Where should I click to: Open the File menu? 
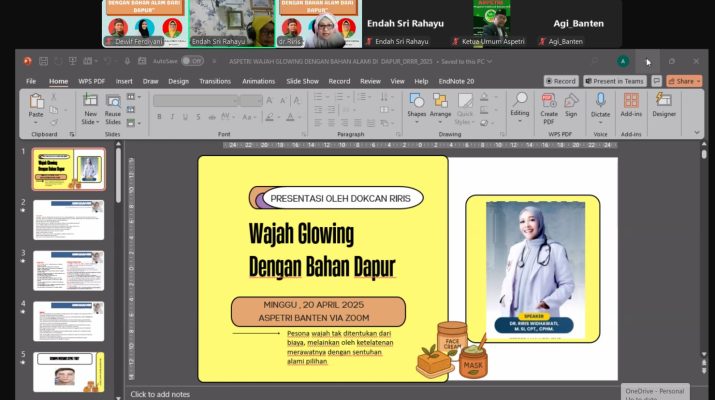point(31,81)
